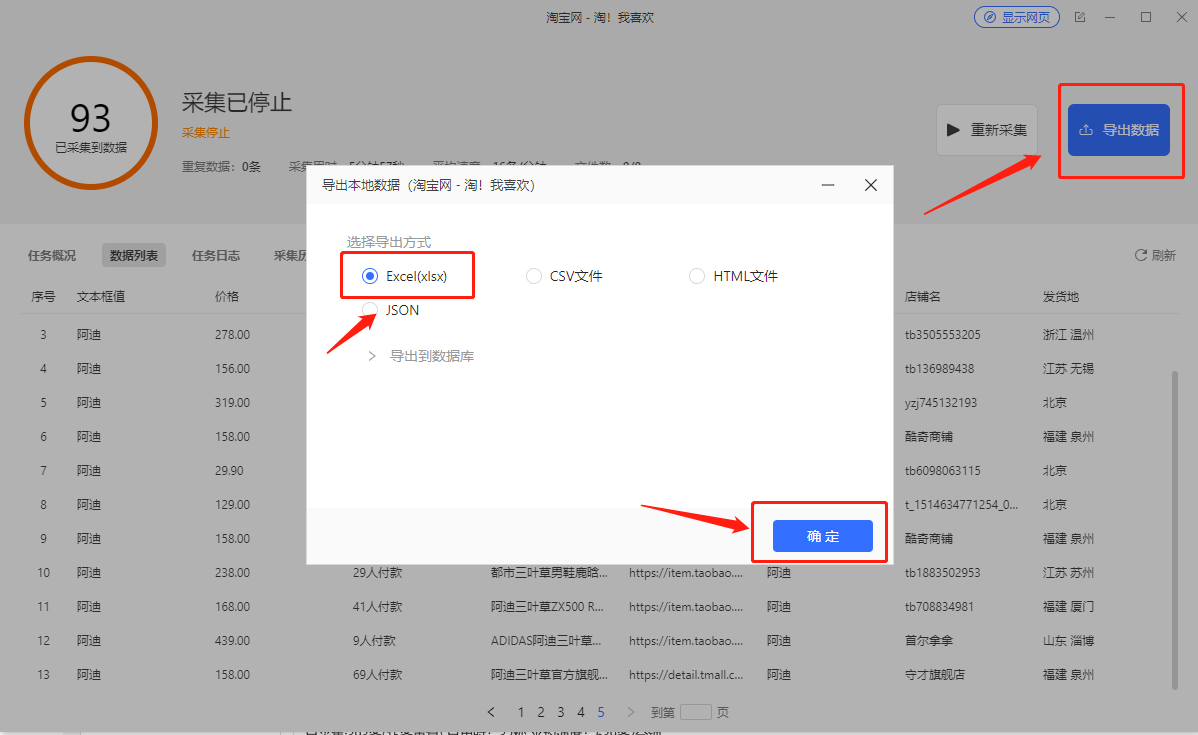Click title 阿迪三叶草官方旗舰...
The image size is (1198, 735).
(x=549, y=675)
